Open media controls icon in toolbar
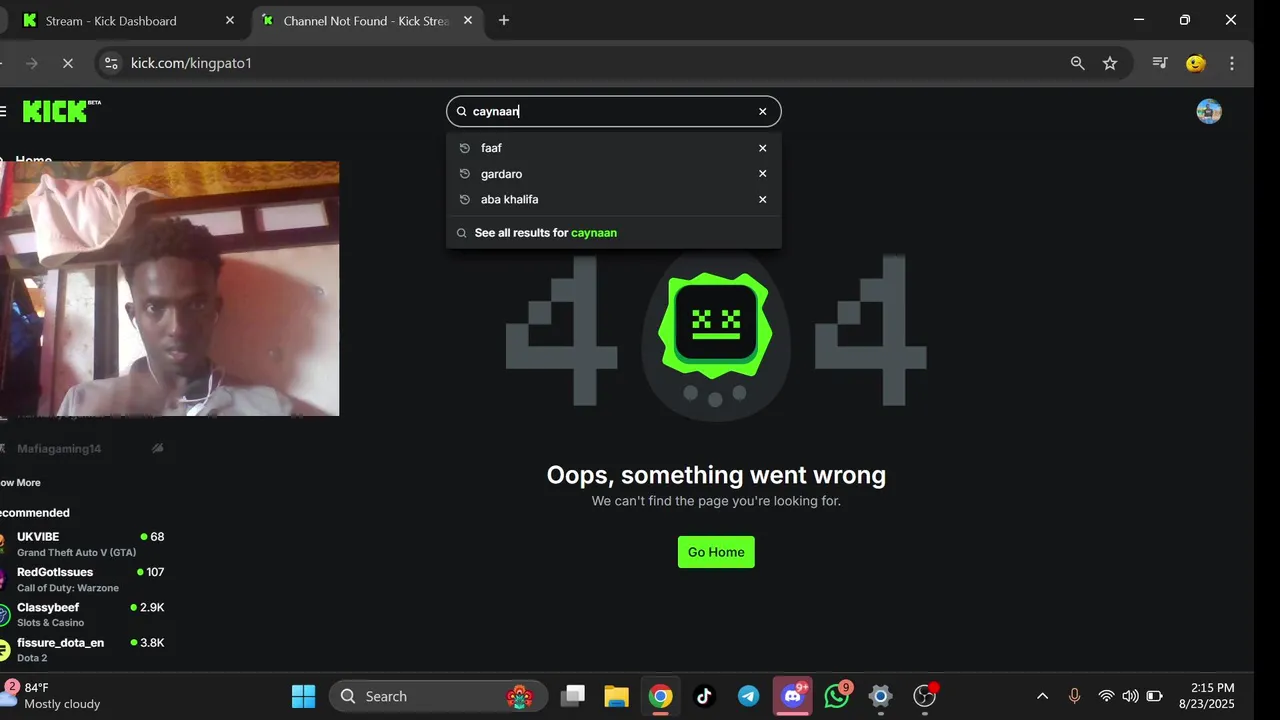Image resolution: width=1280 pixels, height=720 pixels. 1160,63
